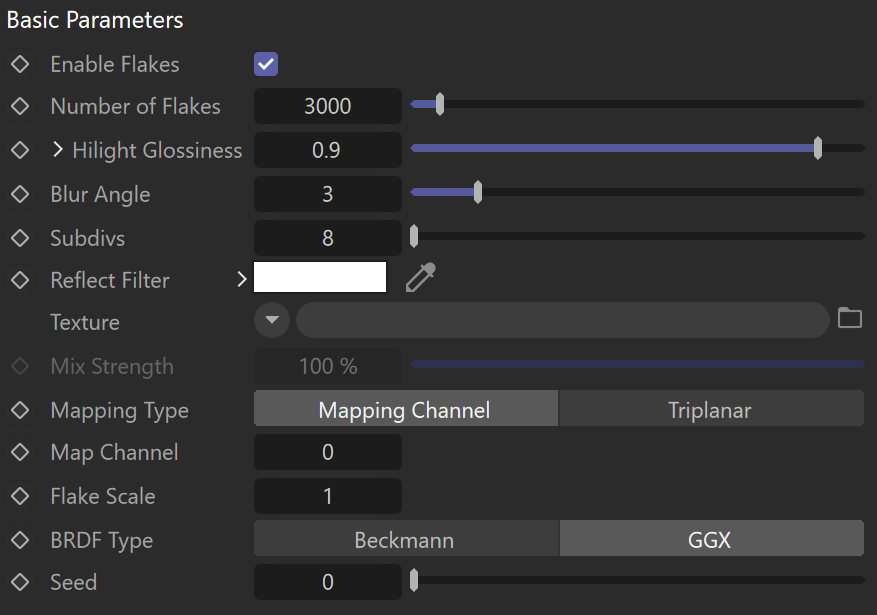Uncheck the Enable Flakes checkbox
Image resolution: width=877 pixels, height=615 pixels.
point(266,64)
